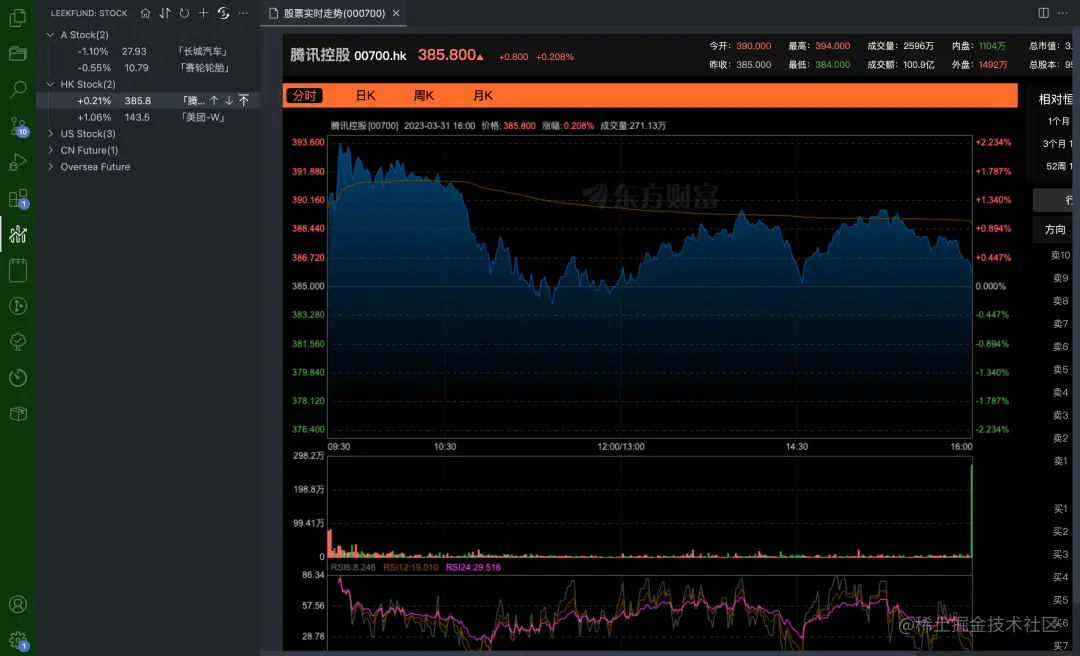The image size is (1080, 656).
Task: Click the 393.600 price axis label
Action: click(308, 142)
